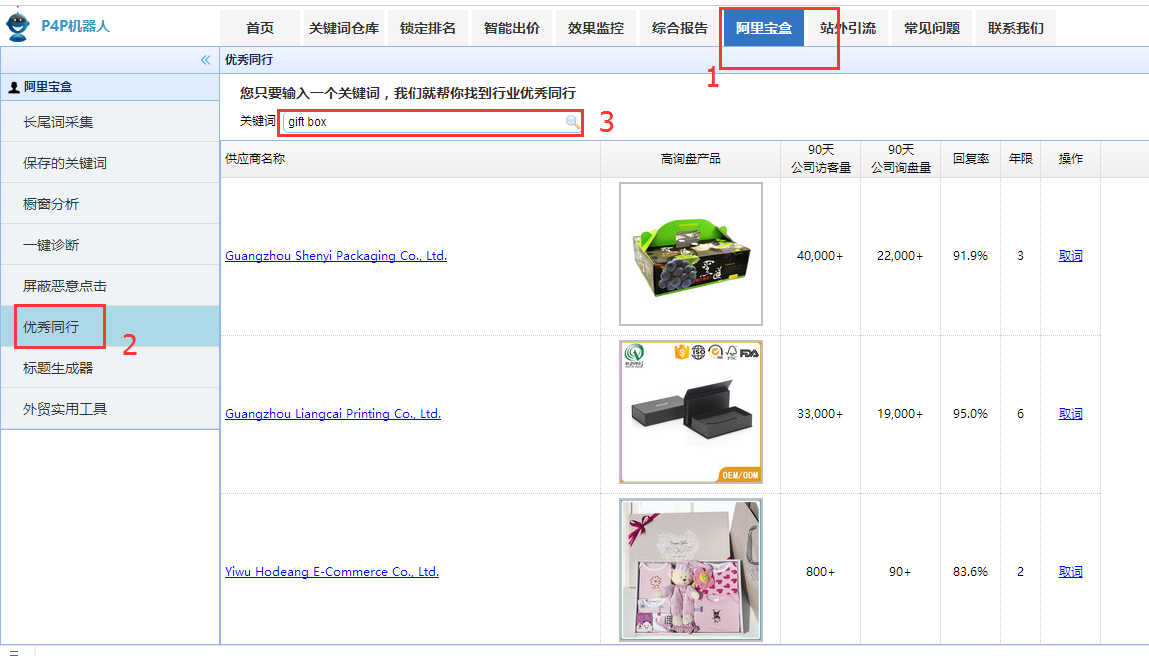Open 外贸实用工具 from the sidebar
Image resolution: width=1149 pixels, height=656 pixels.
(110, 409)
